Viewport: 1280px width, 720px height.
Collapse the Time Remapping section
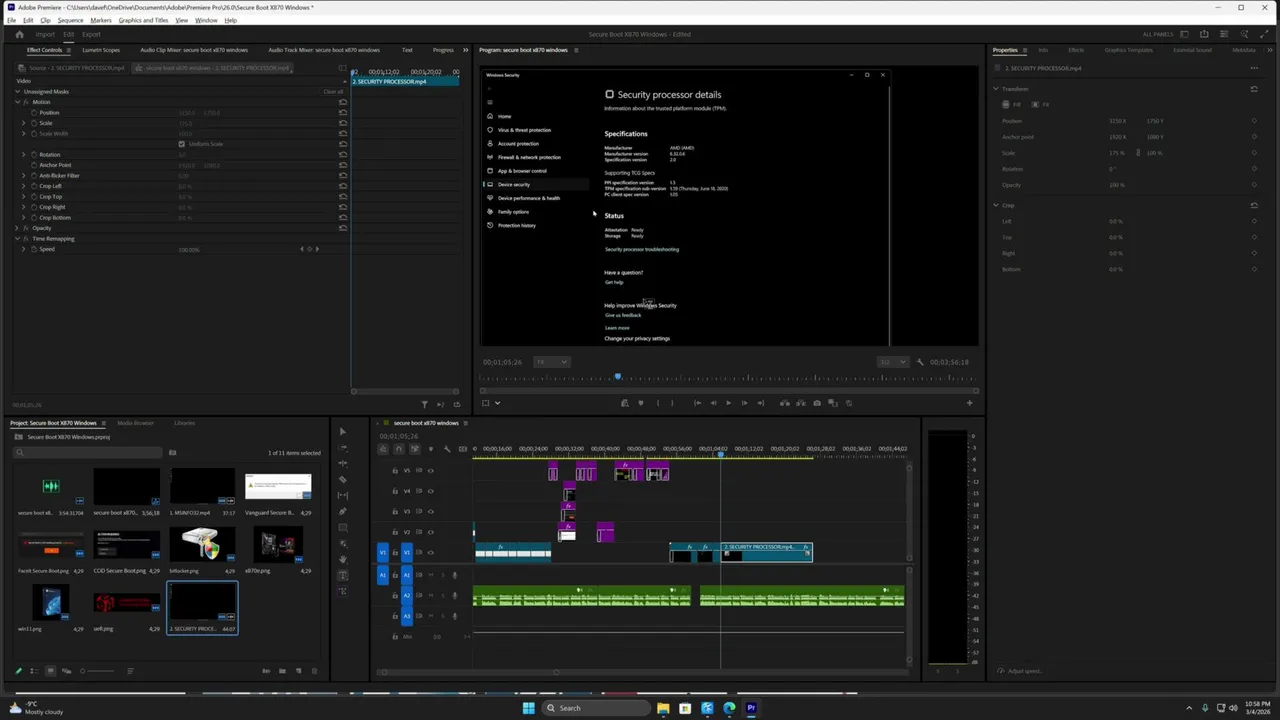click(x=17, y=238)
